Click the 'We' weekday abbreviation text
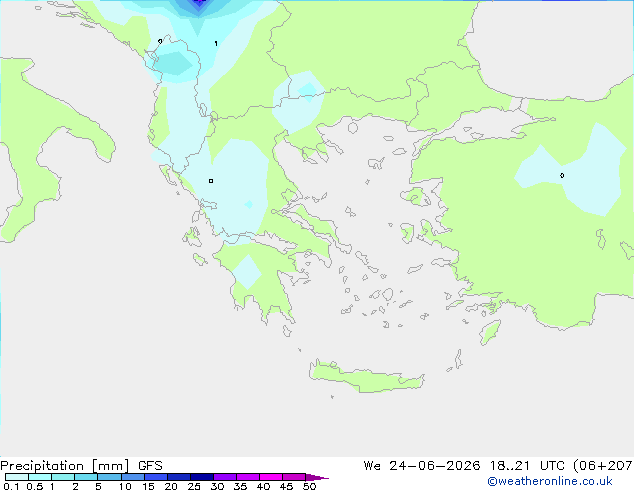The height and width of the screenshot is (490, 634). tap(372, 466)
